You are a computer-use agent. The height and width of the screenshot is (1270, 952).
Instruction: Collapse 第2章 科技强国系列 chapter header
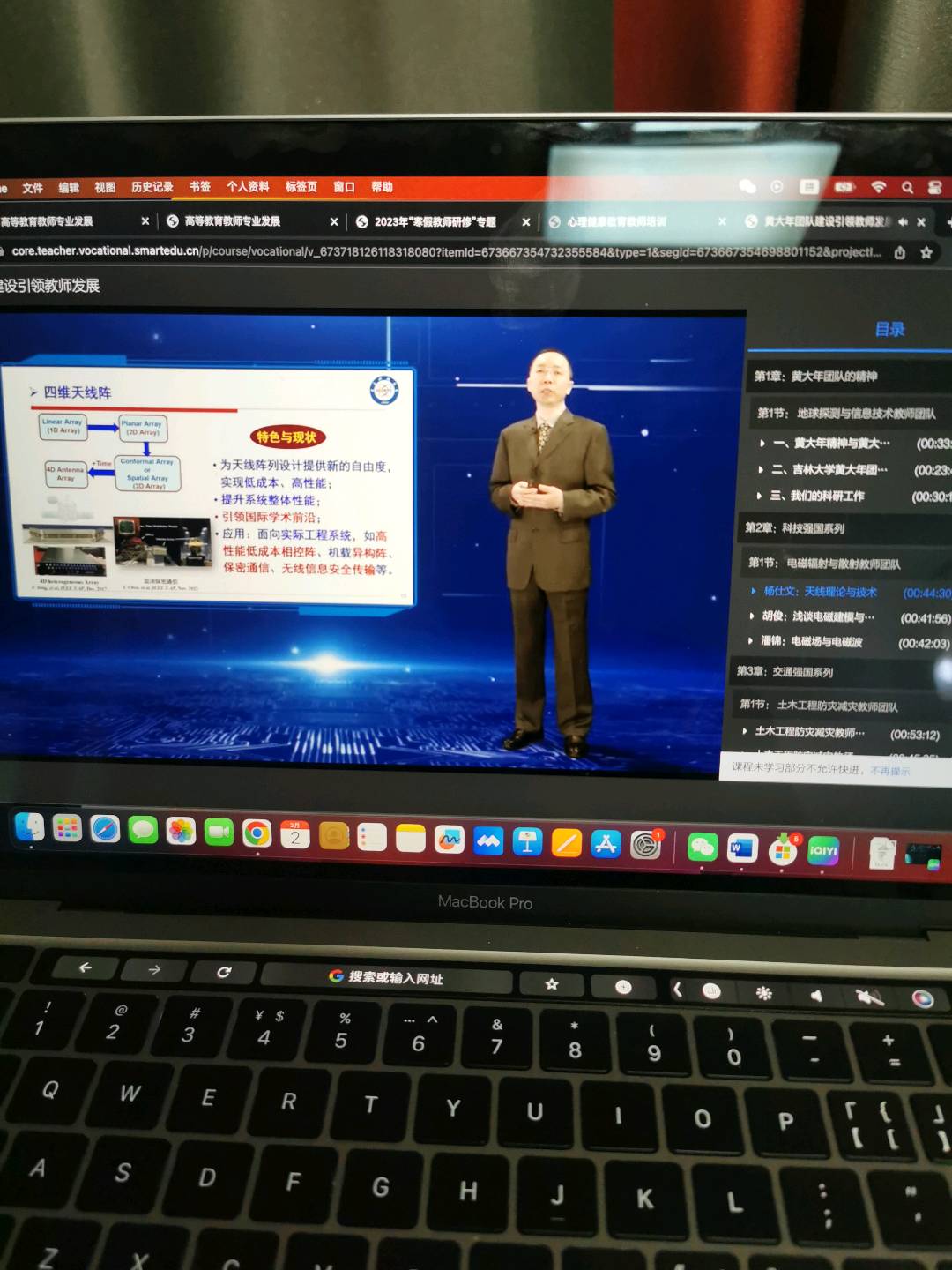tap(794, 528)
